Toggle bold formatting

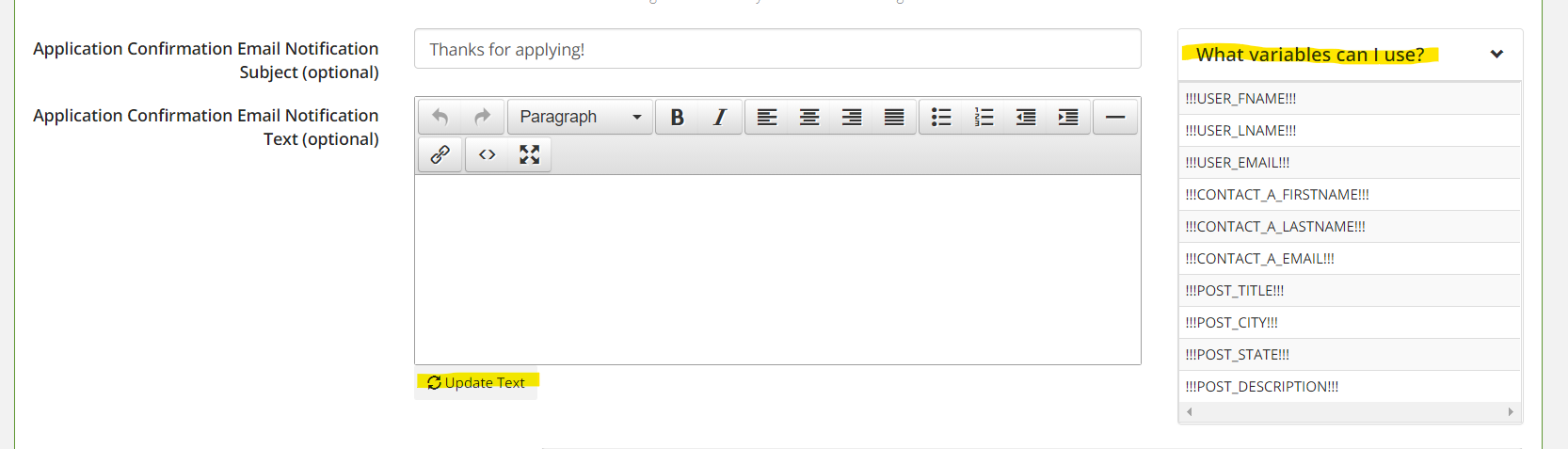click(x=677, y=117)
